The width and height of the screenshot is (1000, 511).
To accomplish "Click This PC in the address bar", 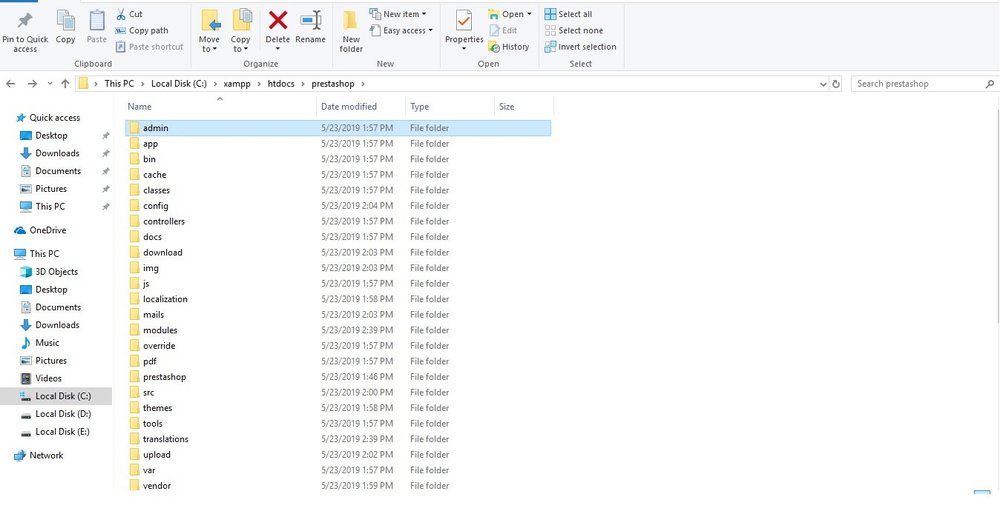I will (x=119, y=84).
